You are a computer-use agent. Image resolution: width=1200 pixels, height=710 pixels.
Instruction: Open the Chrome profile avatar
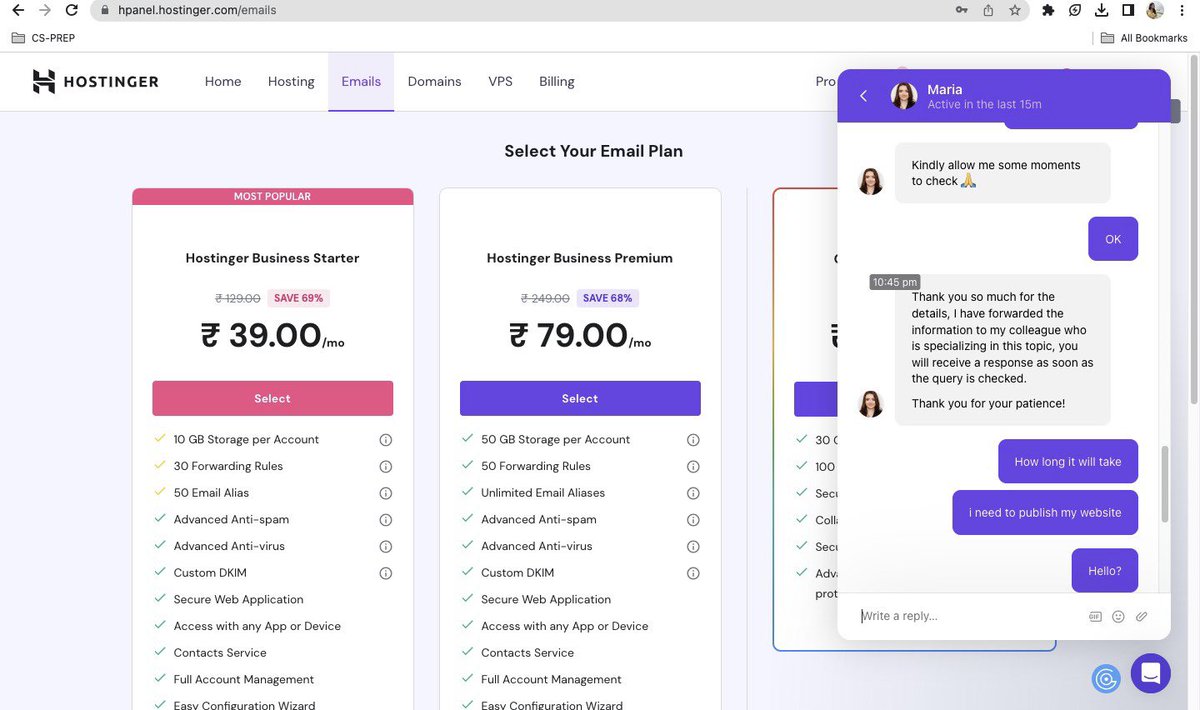coord(1155,10)
